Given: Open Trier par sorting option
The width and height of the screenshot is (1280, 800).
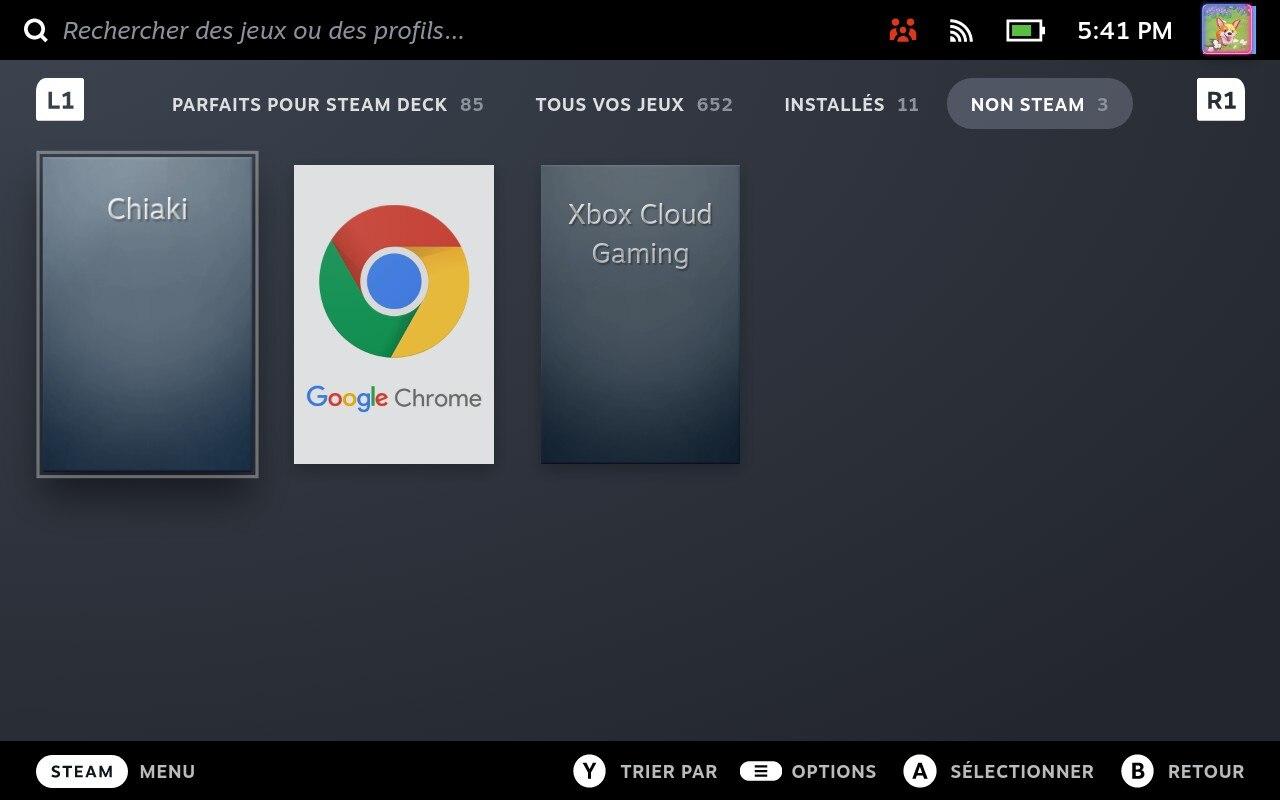Looking at the screenshot, I should (669, 772).
